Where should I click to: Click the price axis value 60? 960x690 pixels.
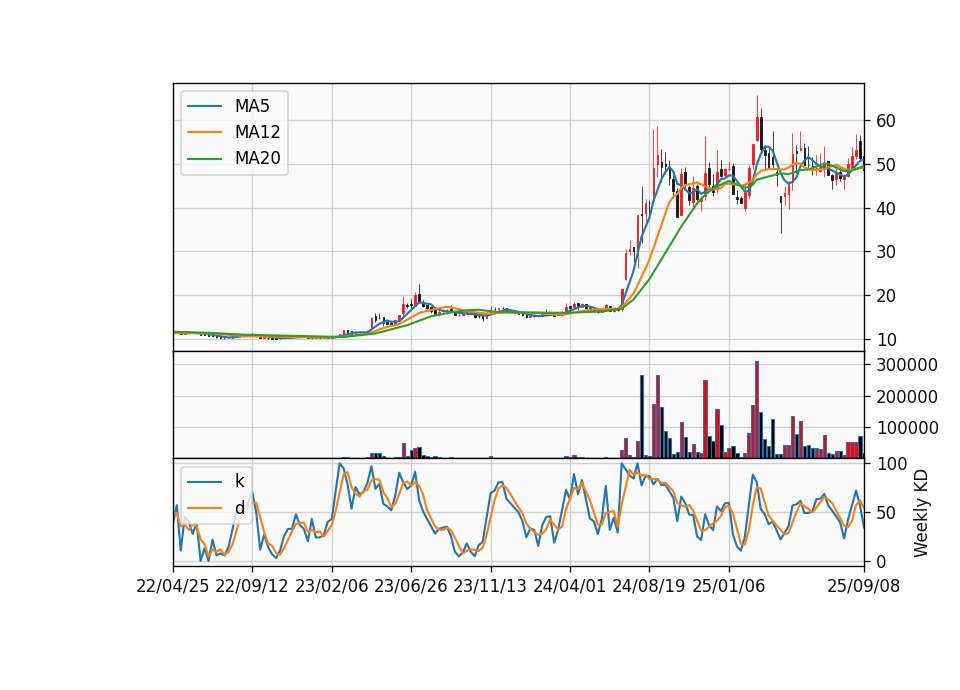point(886,121)
